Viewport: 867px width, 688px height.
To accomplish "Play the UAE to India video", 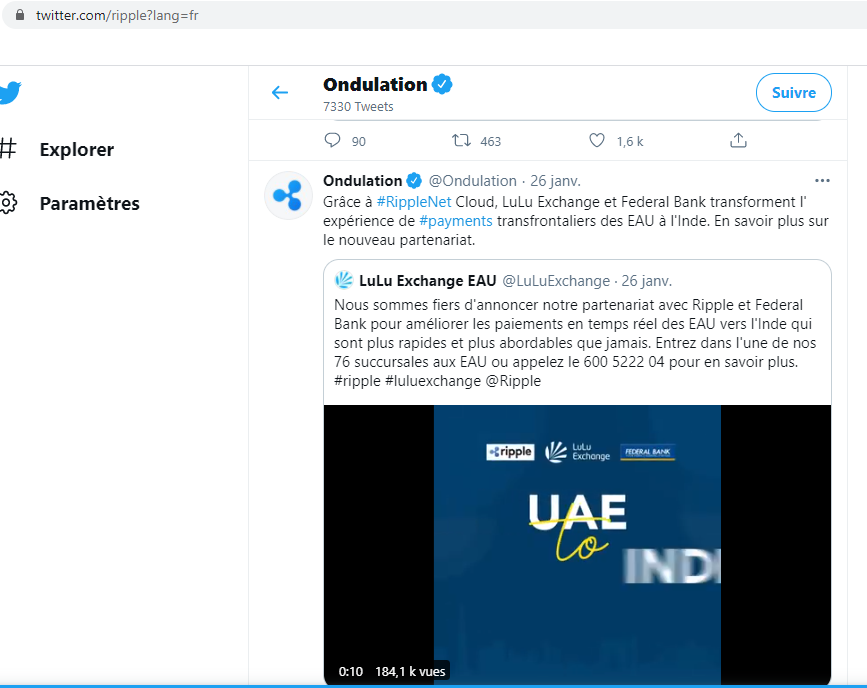I will [x=577, y=545].
